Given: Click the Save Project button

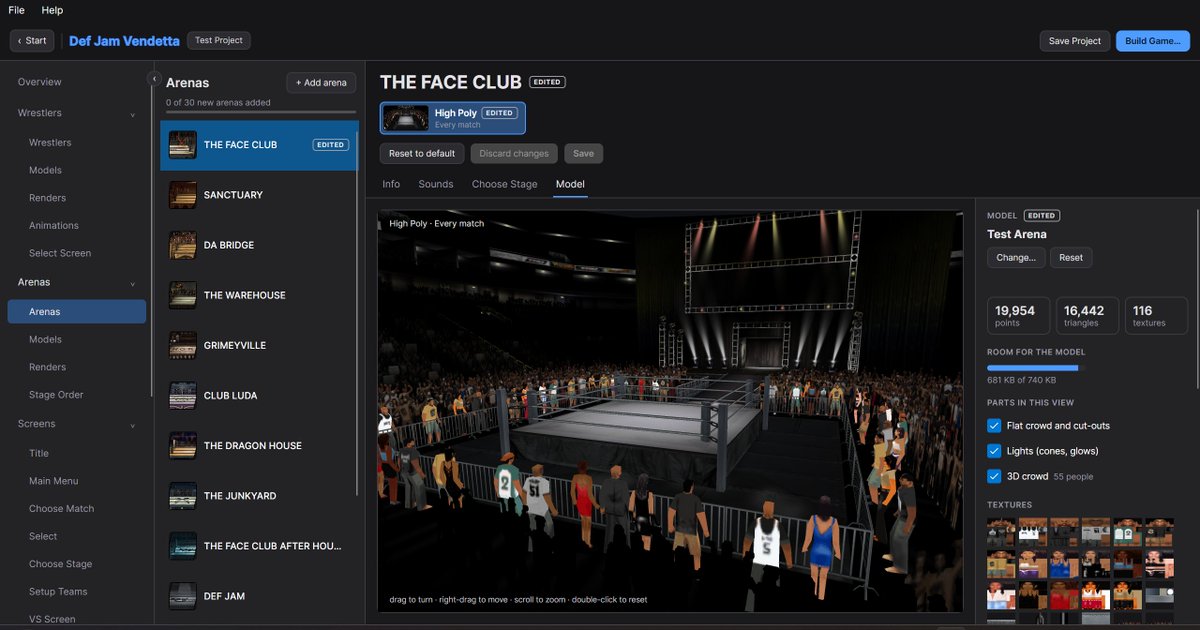Looking at the screenshot, I should tap(1075, 41).
